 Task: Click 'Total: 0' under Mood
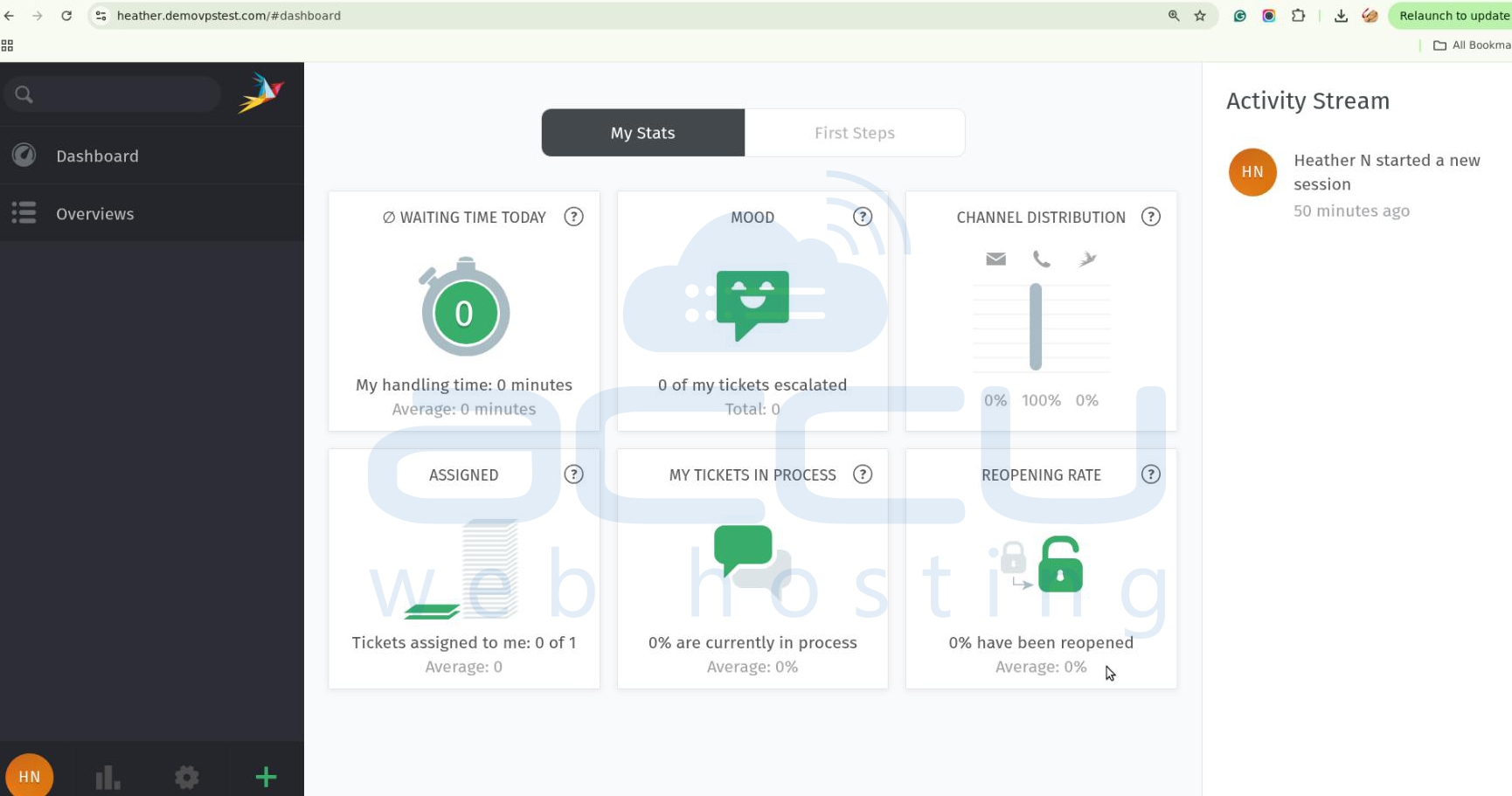click(x=753, y=409)
